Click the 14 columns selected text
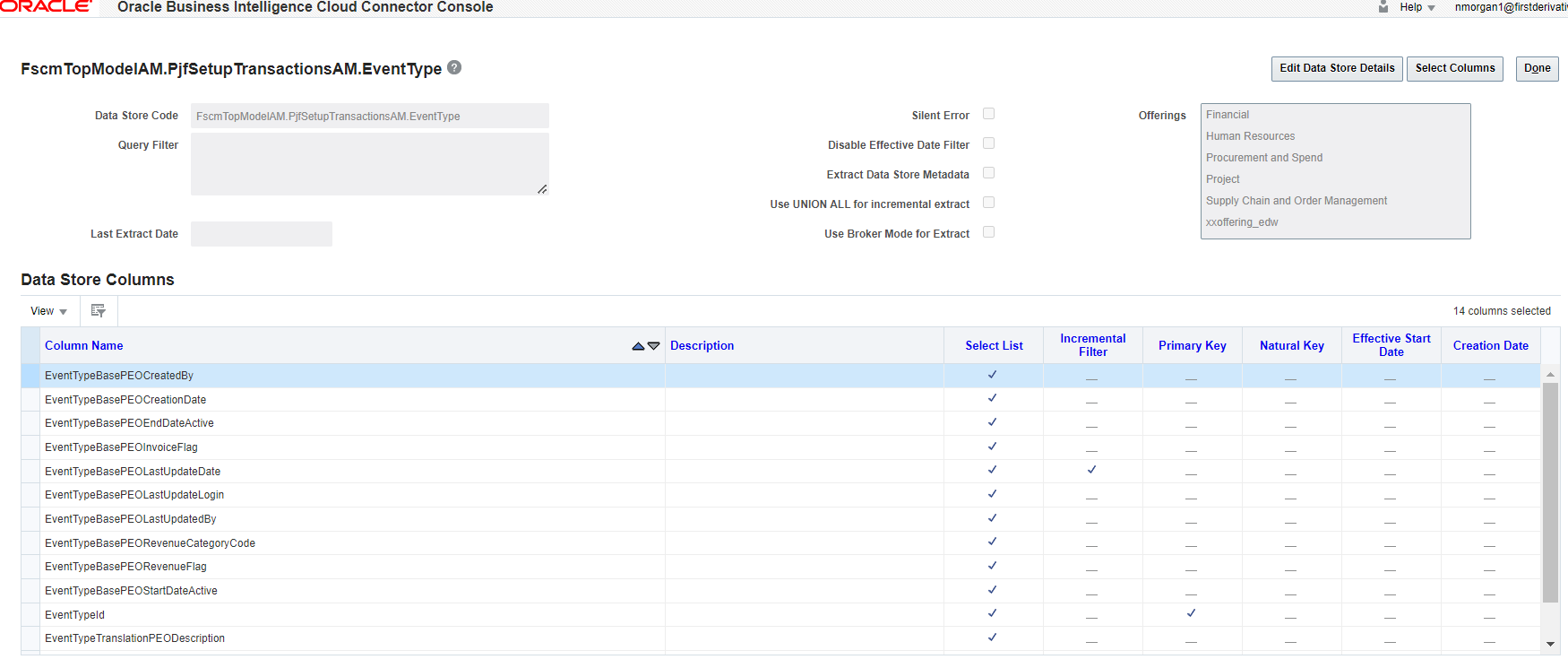 (1502, 311)
